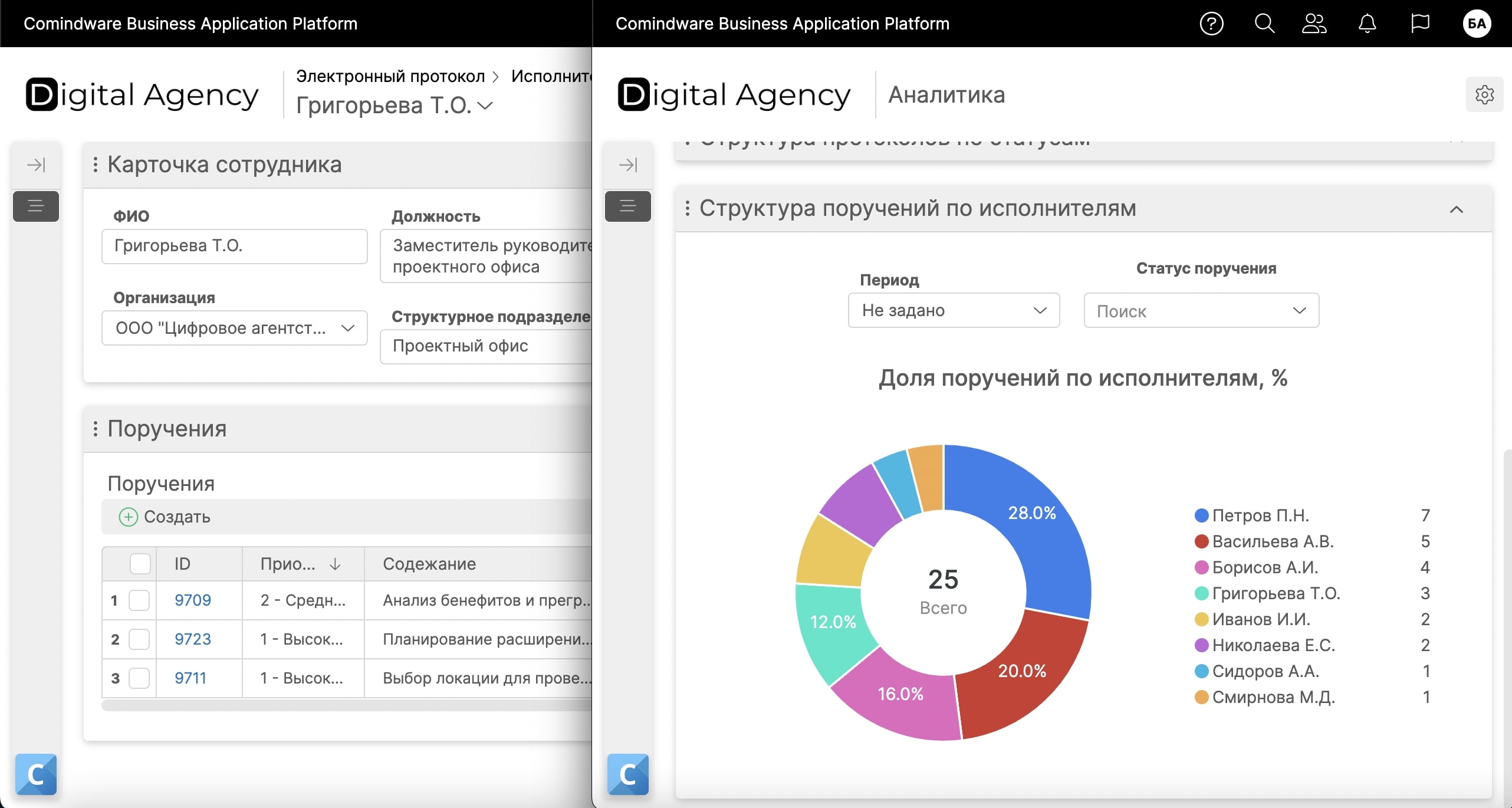The width and height of the screenshot is (1512, 808).
Task: Open the БА user avatar menu
Action: (x=1477, y=24)
